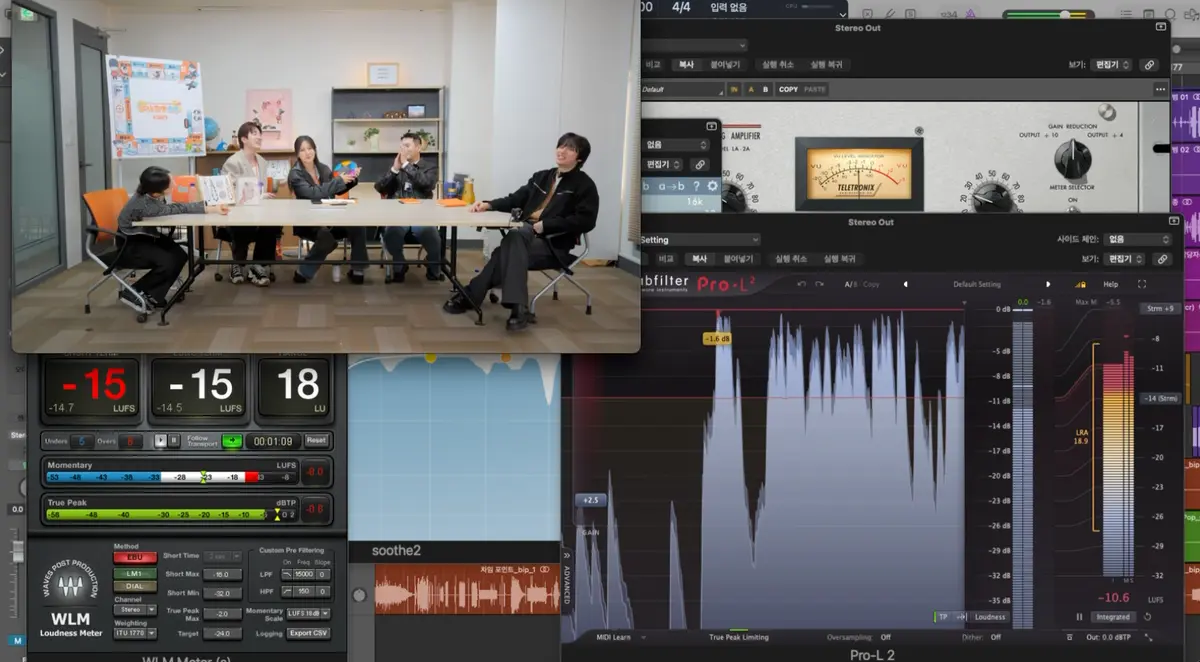Toggle the green Follow Transport button

[231, 441]
